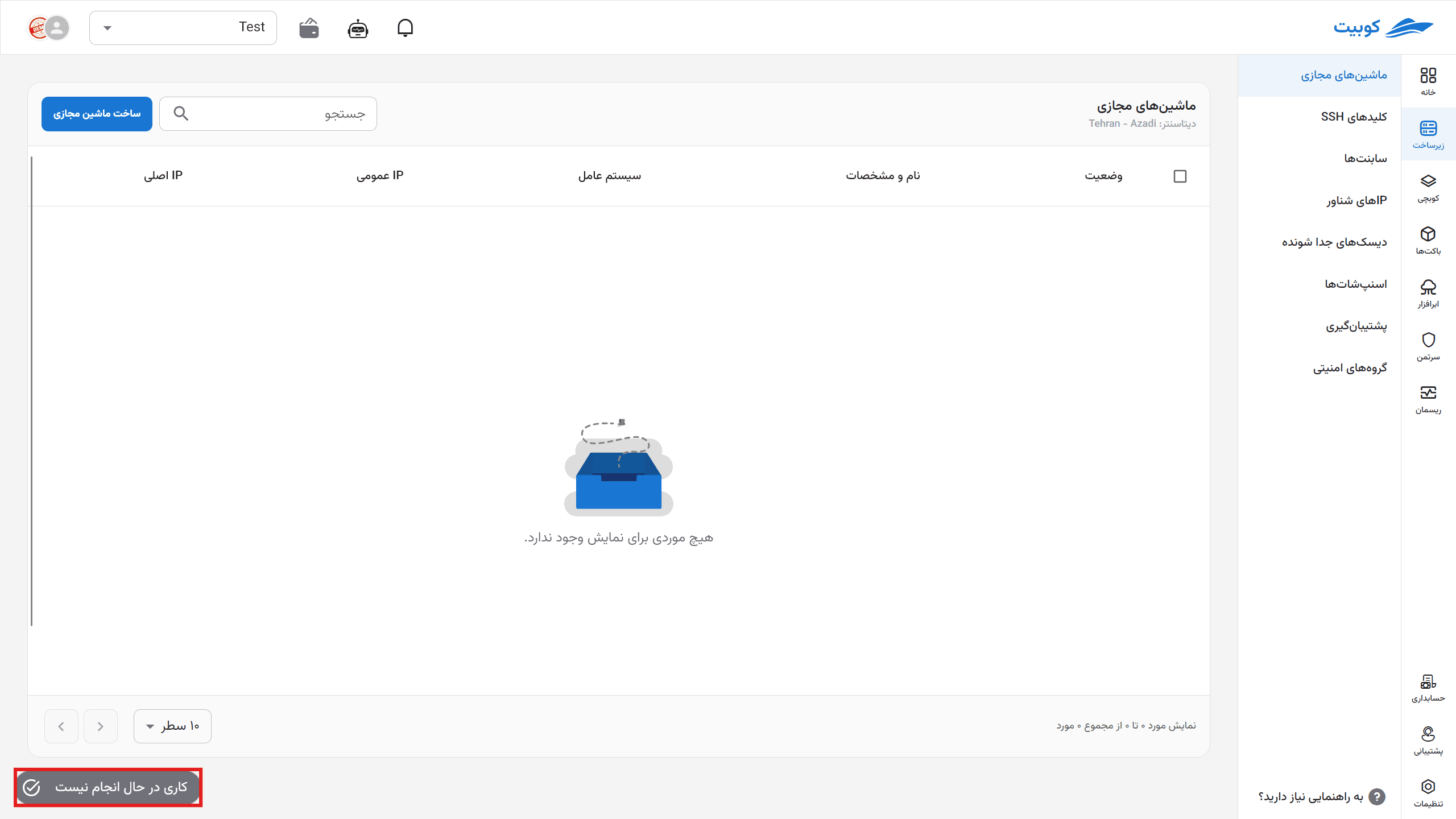Click the notifications bell icon
This screenshot has width=1456, height=819.
coord(405,27)
